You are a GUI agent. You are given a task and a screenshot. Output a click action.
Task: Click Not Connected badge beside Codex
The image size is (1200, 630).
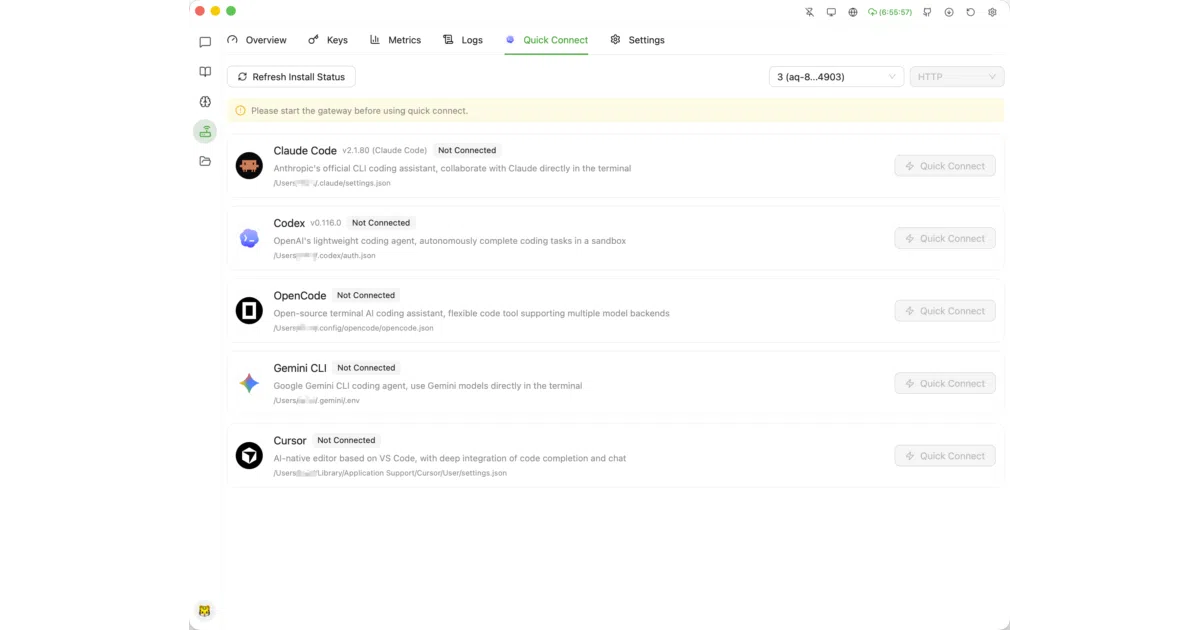tap(381, 223)
